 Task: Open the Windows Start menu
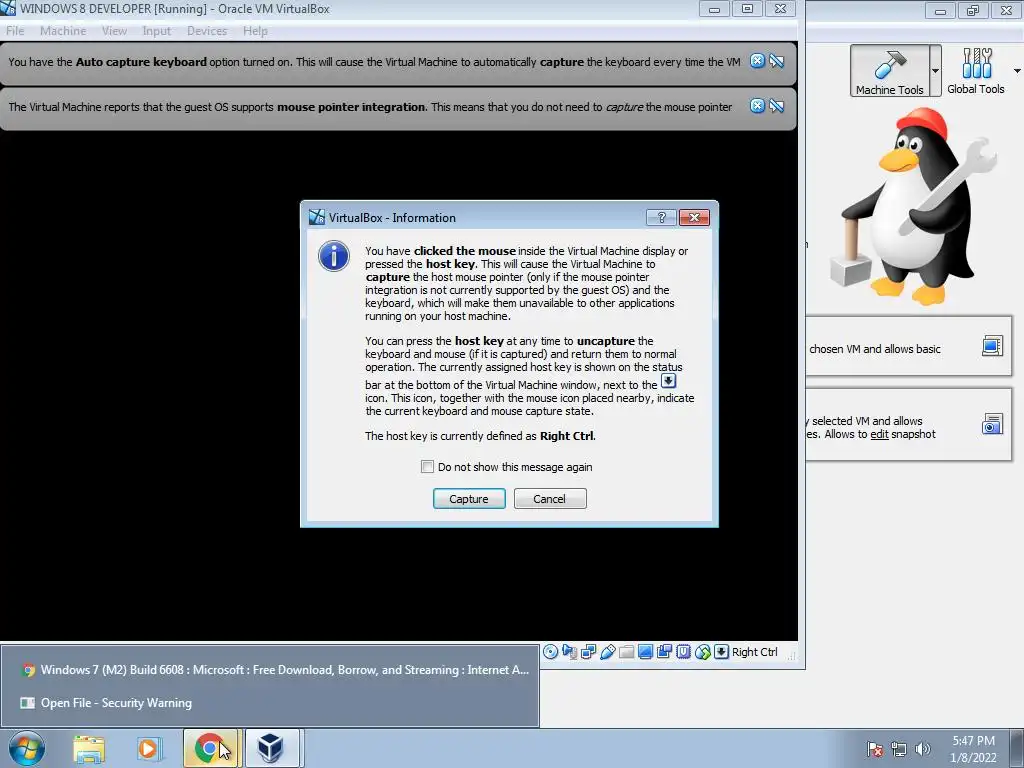pyautogui.click(x=27, y=748)
